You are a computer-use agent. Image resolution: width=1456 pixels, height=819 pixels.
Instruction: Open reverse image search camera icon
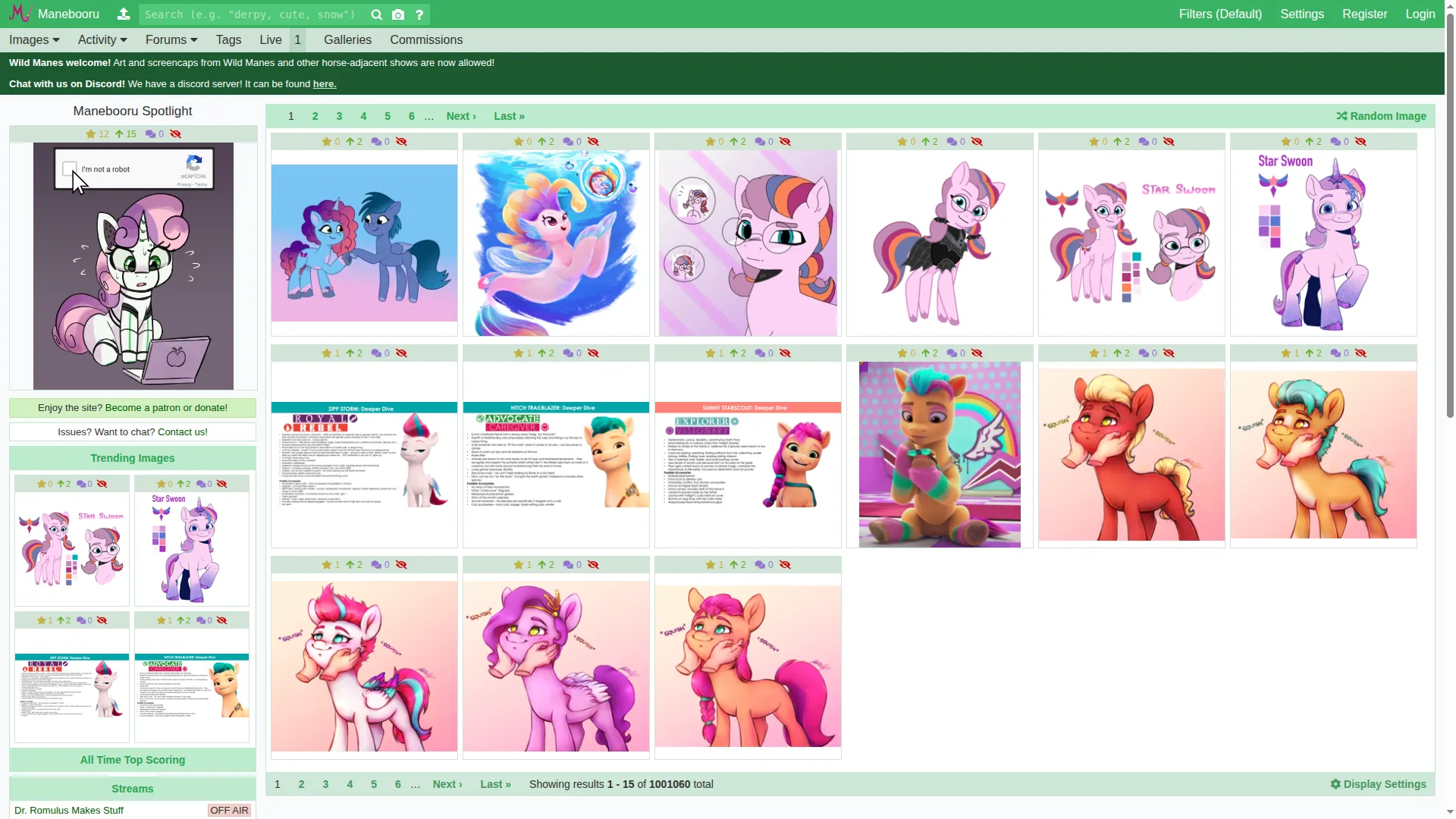[x=398, y=14]
